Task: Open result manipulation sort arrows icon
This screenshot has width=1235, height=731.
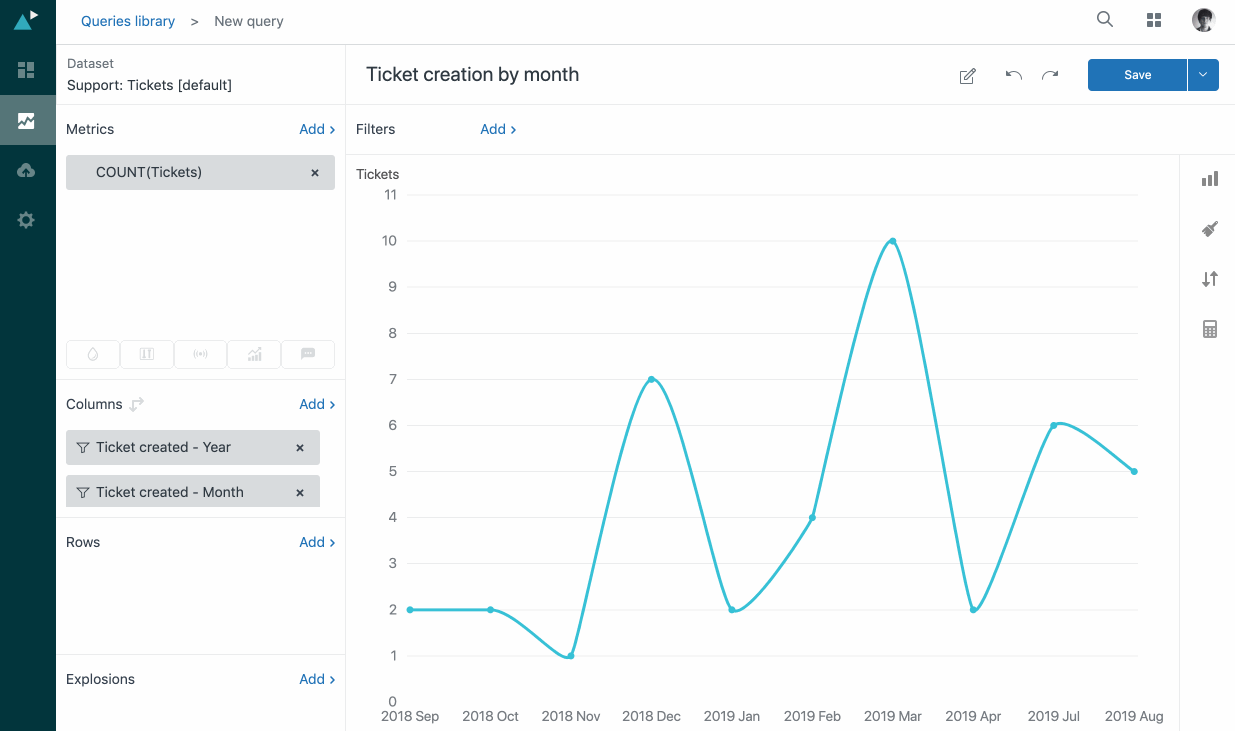Action: coord(1210,279)
